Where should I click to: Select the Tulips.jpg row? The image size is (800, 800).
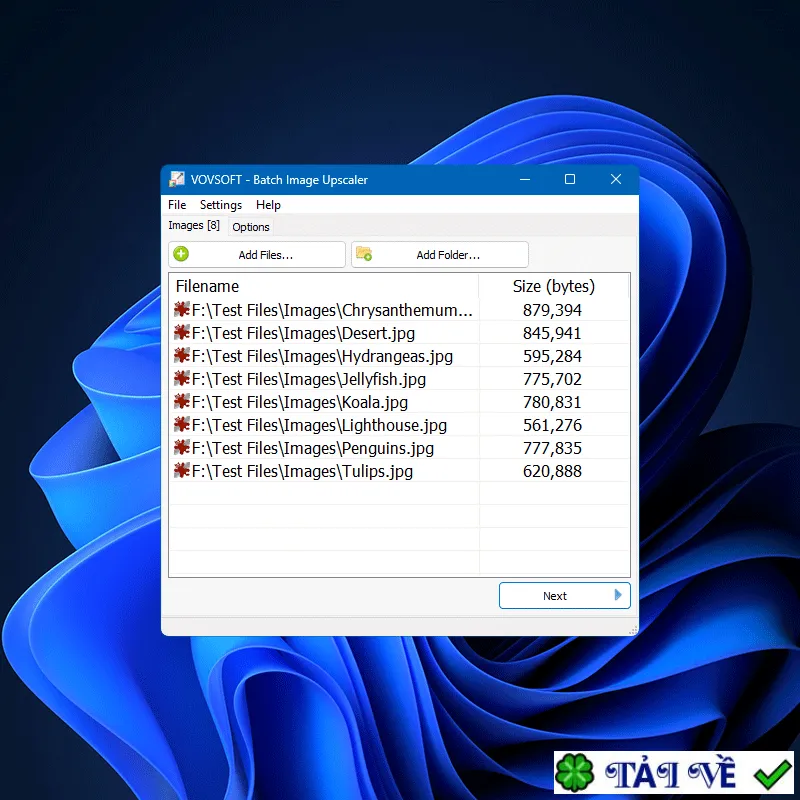(399, 470)
